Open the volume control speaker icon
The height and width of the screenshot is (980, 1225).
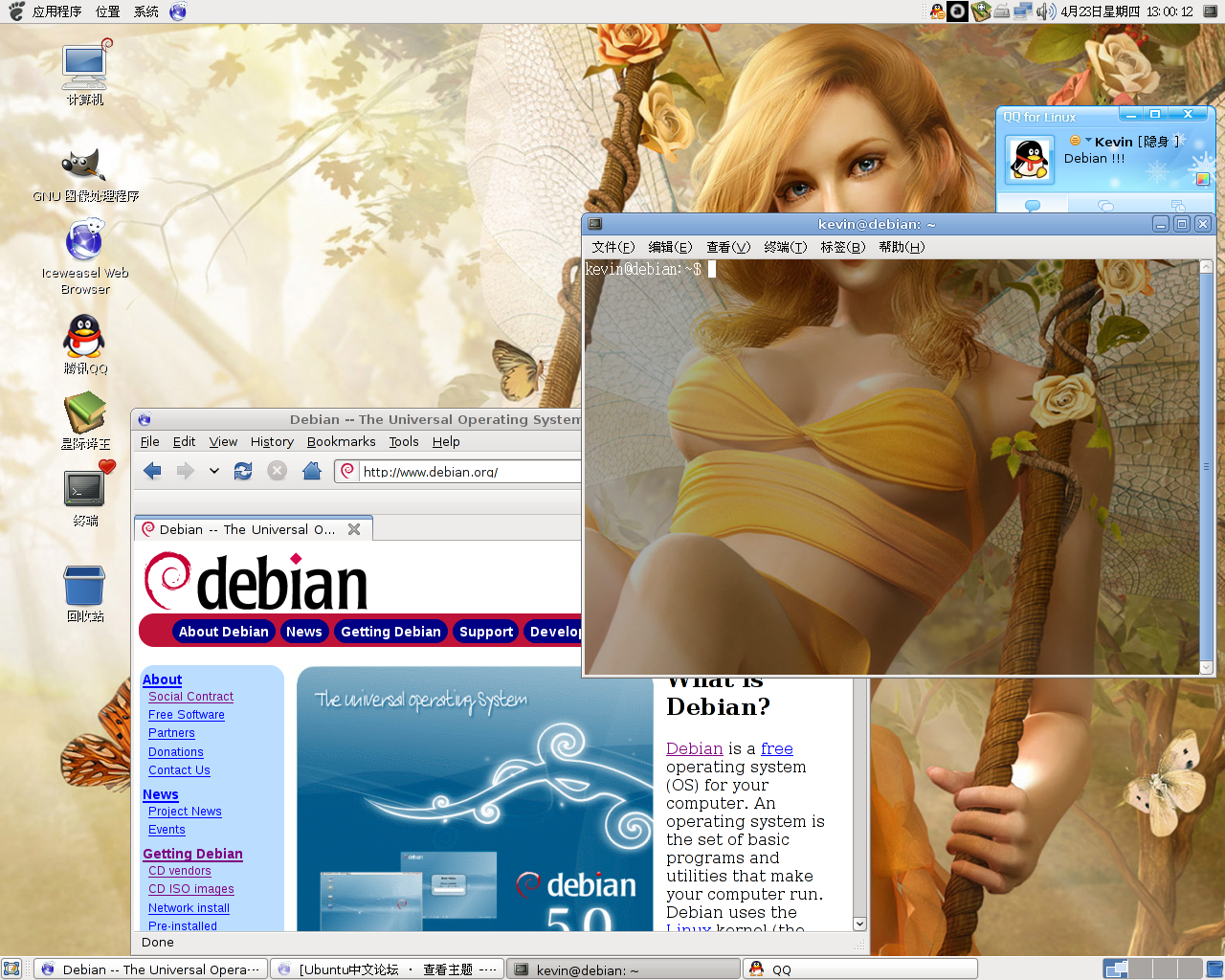click(1045, 11)
